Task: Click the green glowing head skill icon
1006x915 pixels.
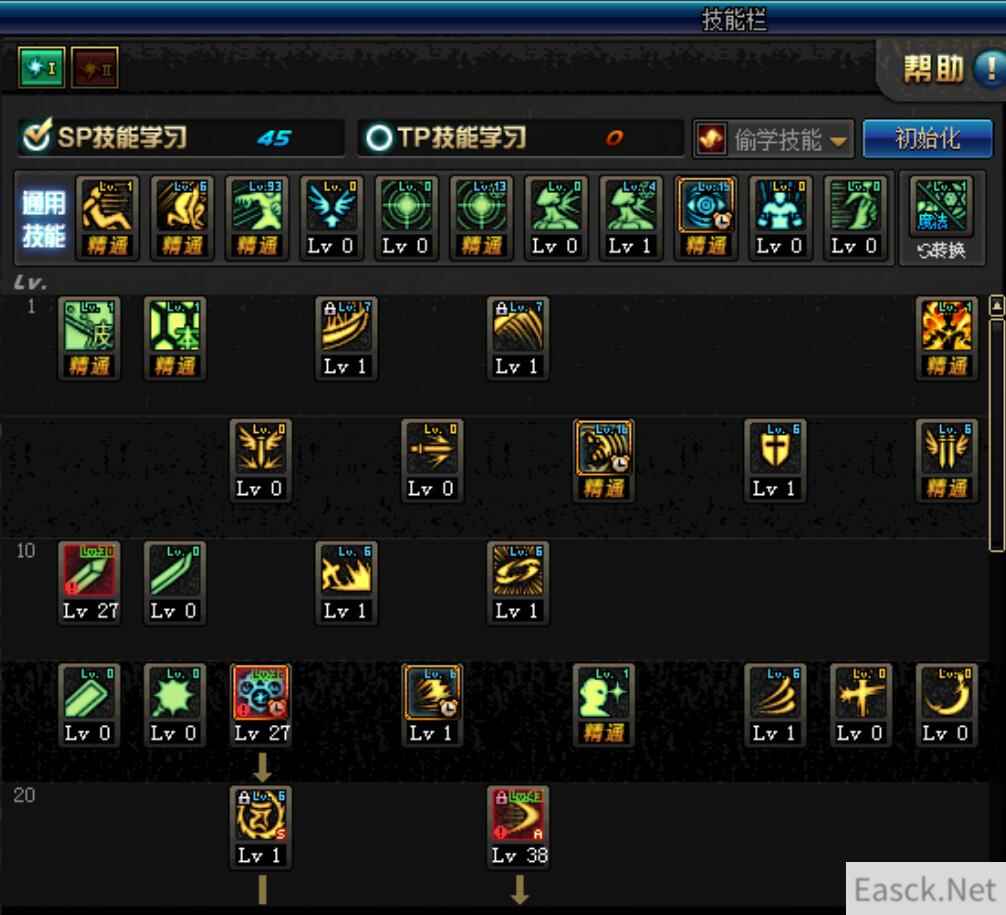Action: point(603,693)
